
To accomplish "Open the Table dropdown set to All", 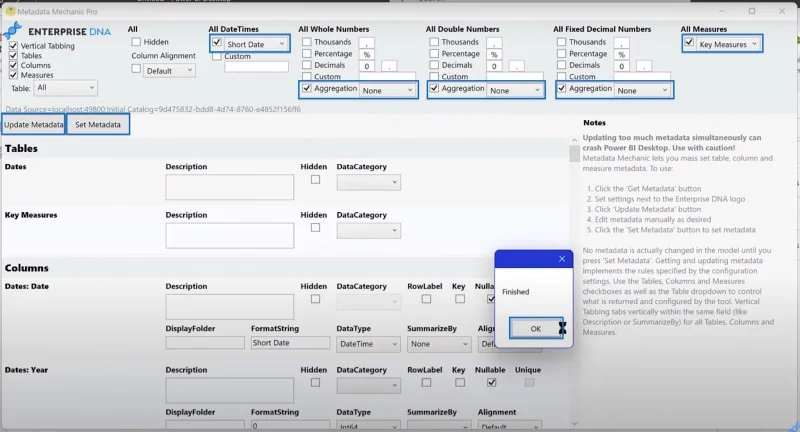I will click(65, 88).
